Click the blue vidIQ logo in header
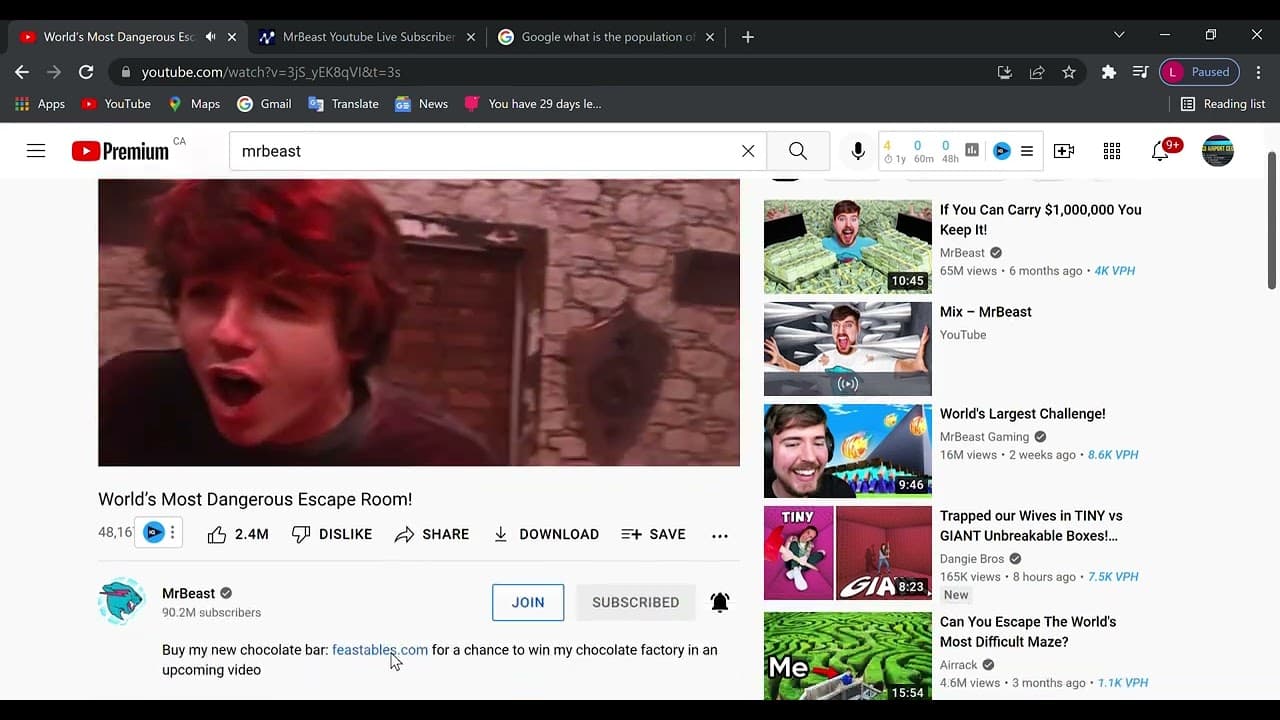 [1002, 151]
